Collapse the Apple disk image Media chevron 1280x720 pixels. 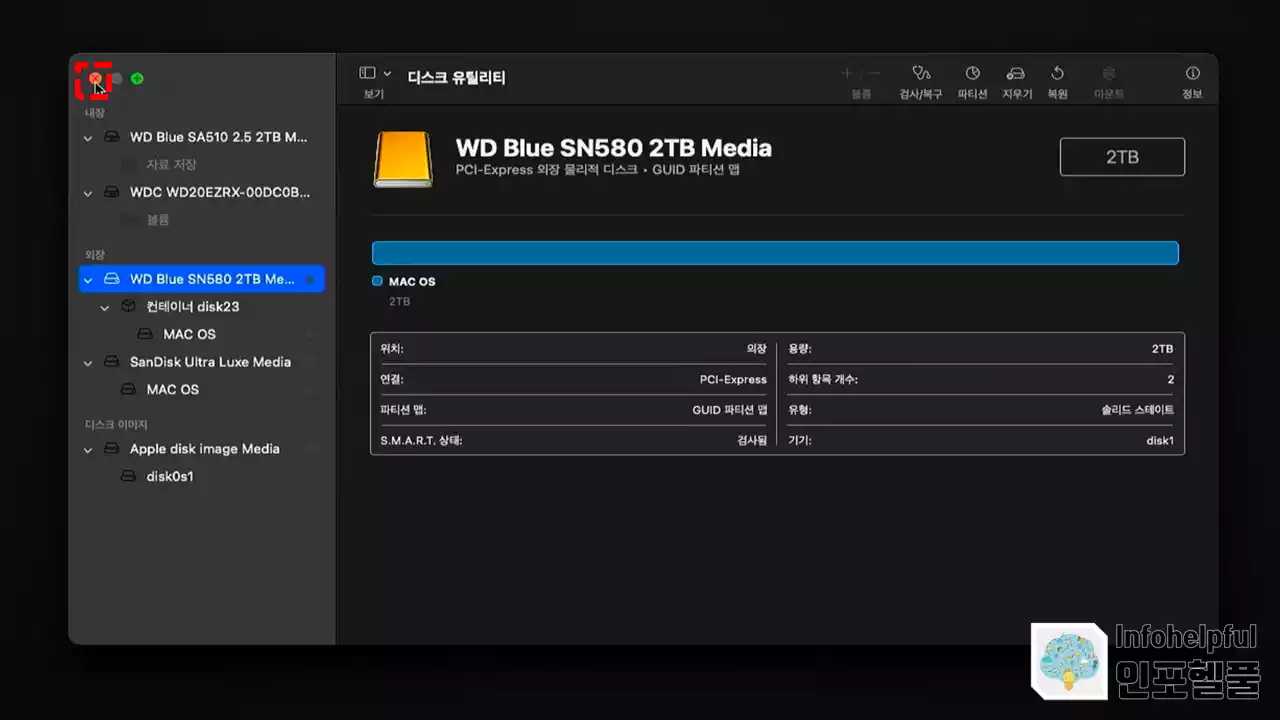[x=88, y=450]
